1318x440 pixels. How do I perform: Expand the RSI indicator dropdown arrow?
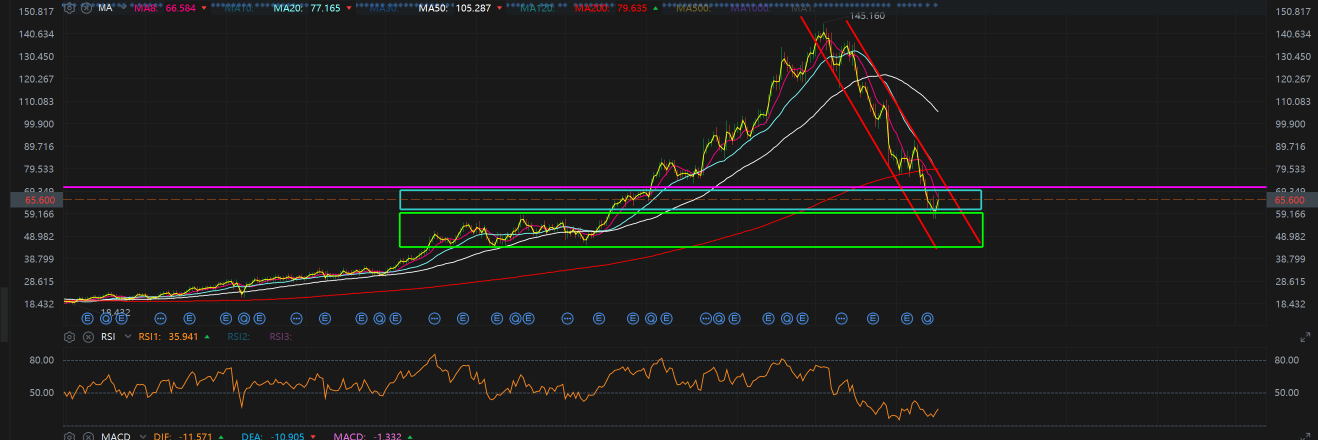[x=127, y=338]
